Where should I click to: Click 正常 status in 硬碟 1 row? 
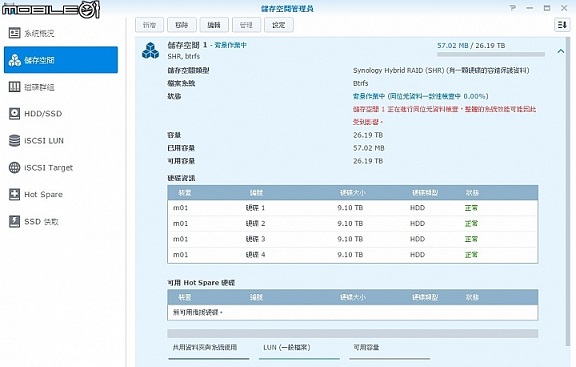coord(471,208)
